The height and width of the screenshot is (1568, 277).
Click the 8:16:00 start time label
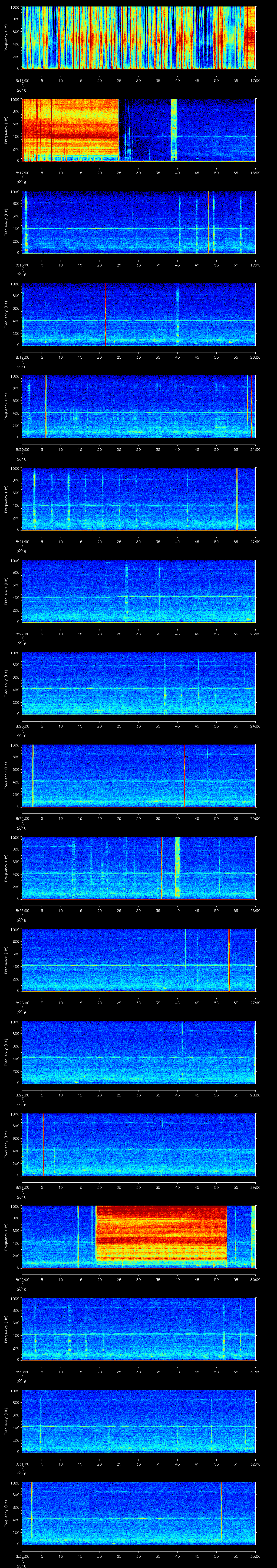click(x=22, y=80)
